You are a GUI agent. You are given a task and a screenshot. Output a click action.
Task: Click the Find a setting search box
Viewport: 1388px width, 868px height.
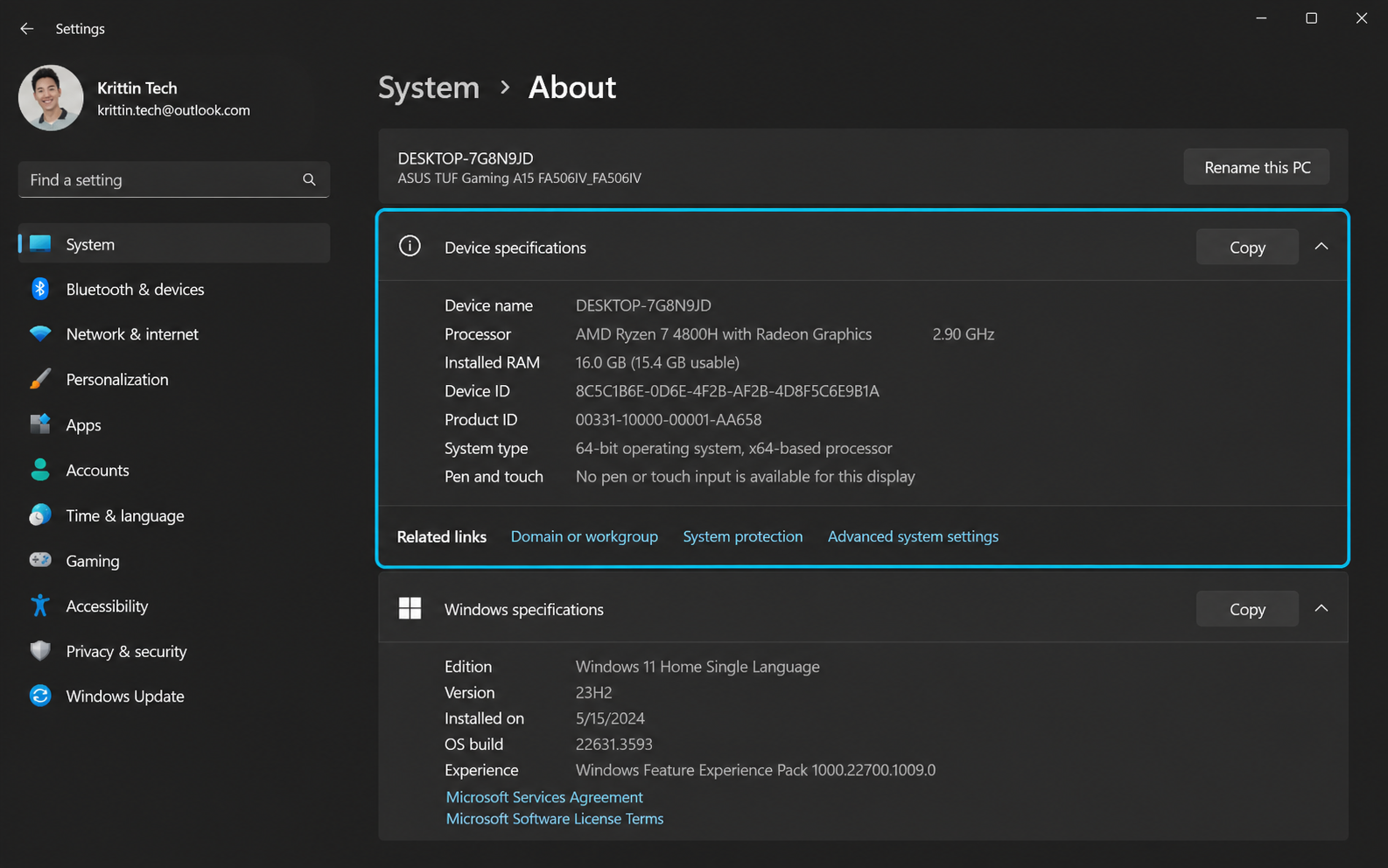tap(174, 179)
